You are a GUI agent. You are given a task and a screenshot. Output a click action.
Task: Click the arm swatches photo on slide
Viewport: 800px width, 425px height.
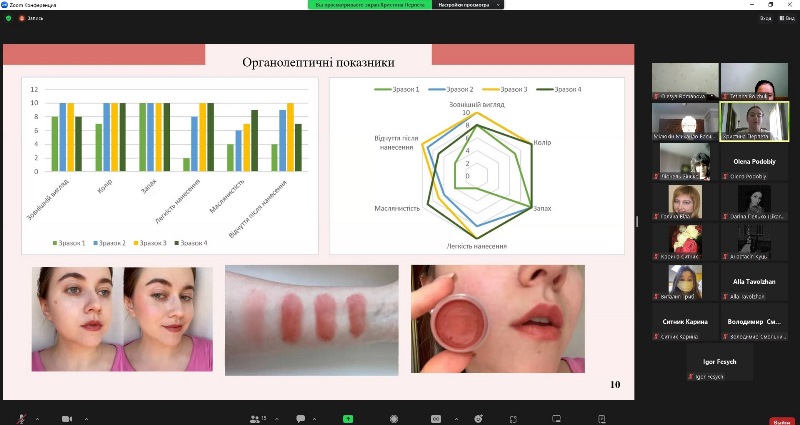tap(312, 320)
